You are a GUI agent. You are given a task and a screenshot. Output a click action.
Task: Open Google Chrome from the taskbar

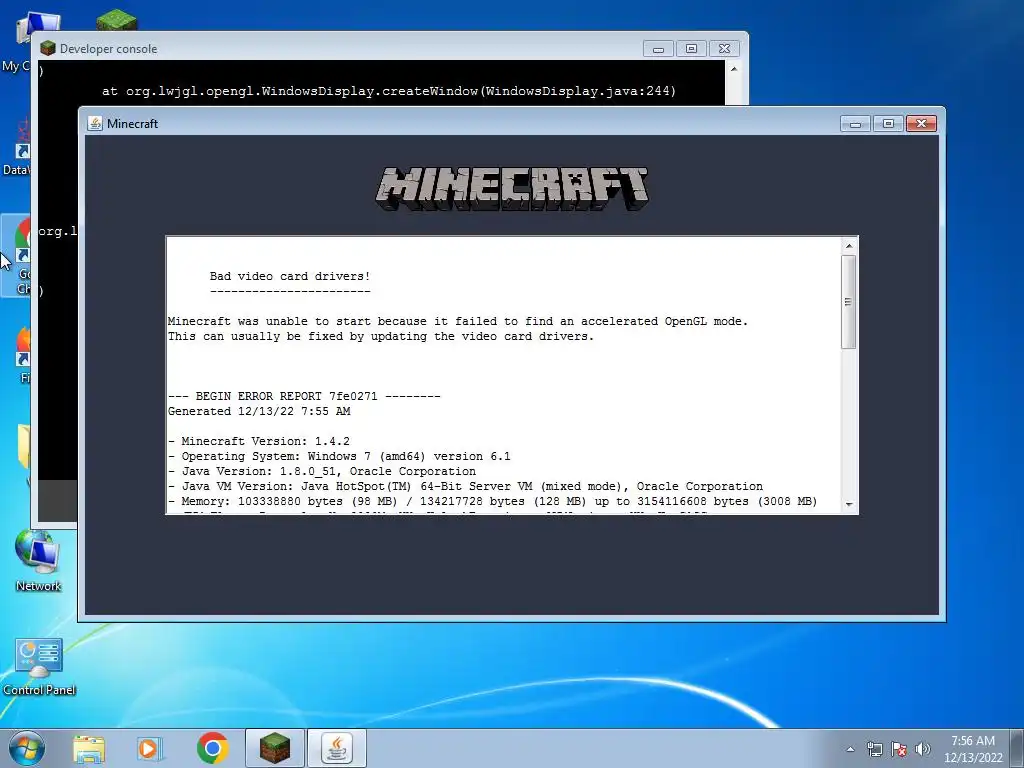pos(212,748)
